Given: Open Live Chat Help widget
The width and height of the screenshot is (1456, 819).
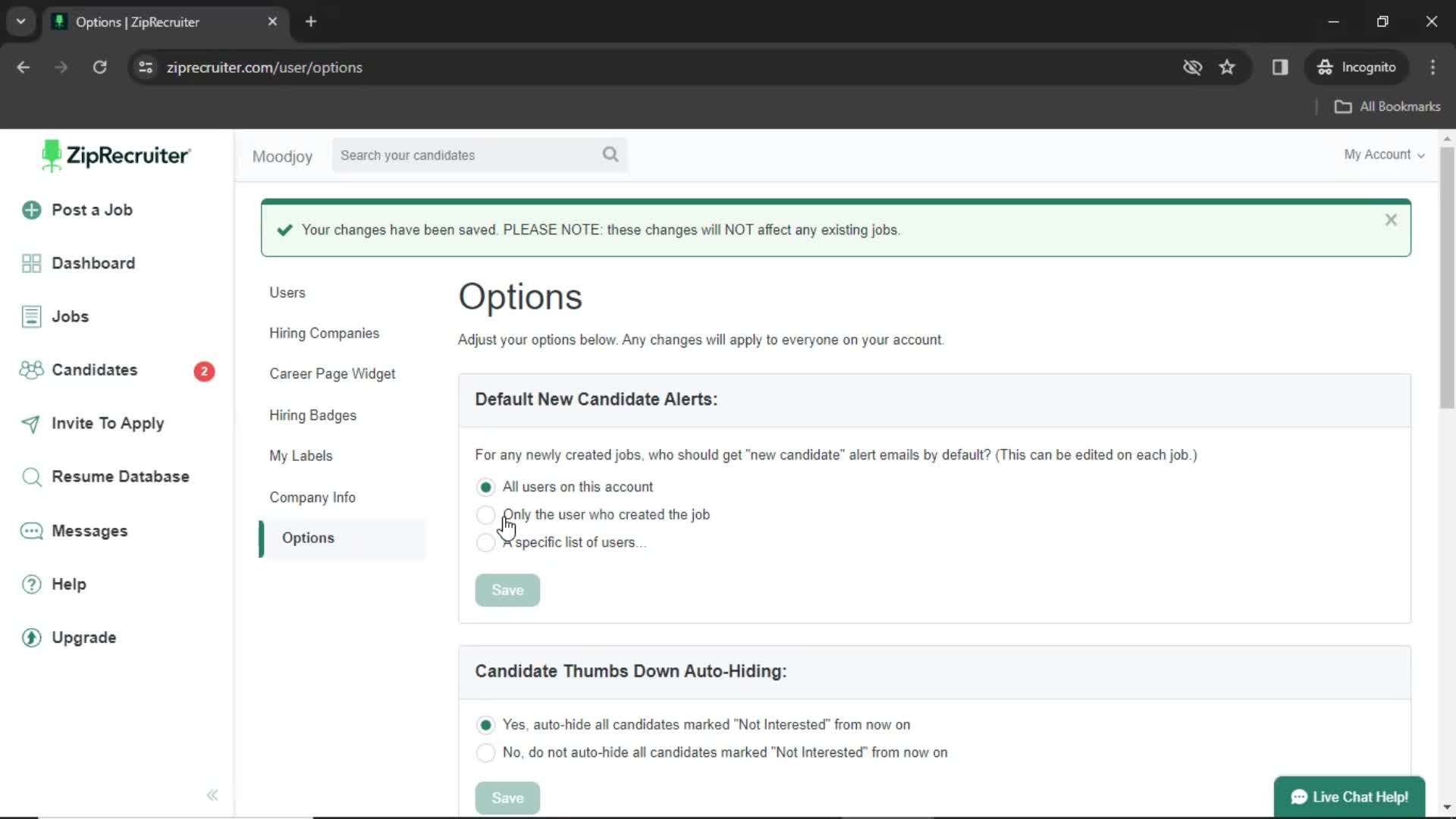Looking at the screenshot, I should pos(1350,797).
